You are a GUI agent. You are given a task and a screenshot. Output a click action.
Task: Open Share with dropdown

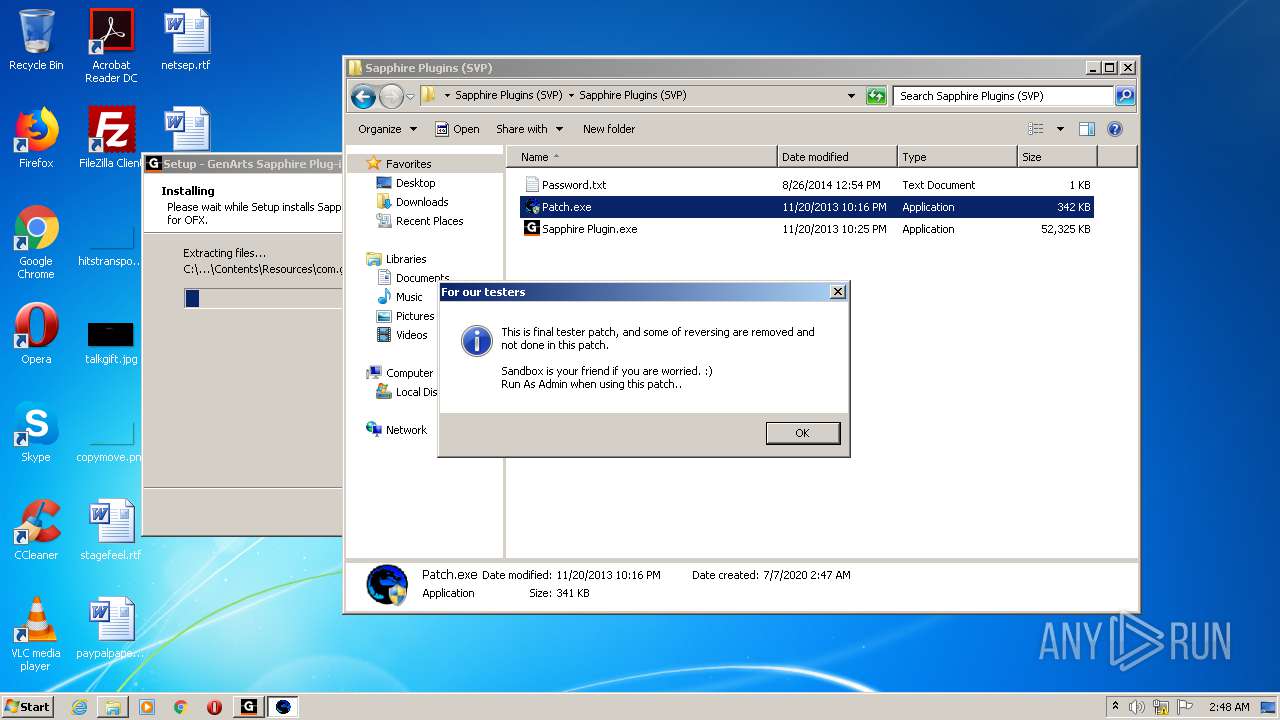529,129
